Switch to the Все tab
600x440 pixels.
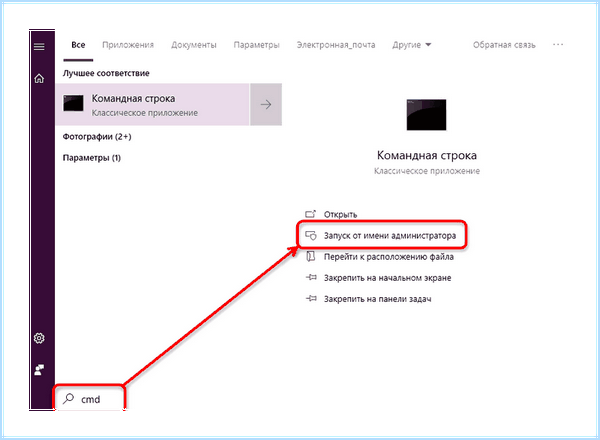tap(78, 45)
